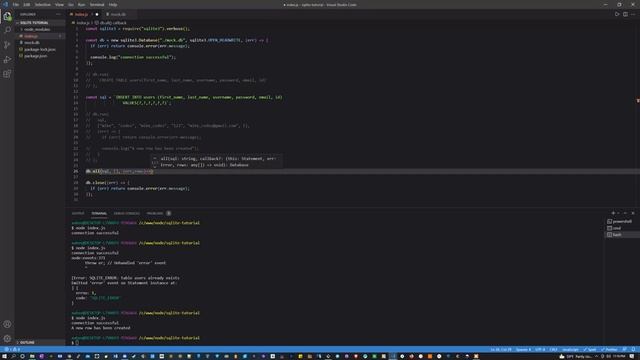Open the Terminal menu

click(97, 5)
